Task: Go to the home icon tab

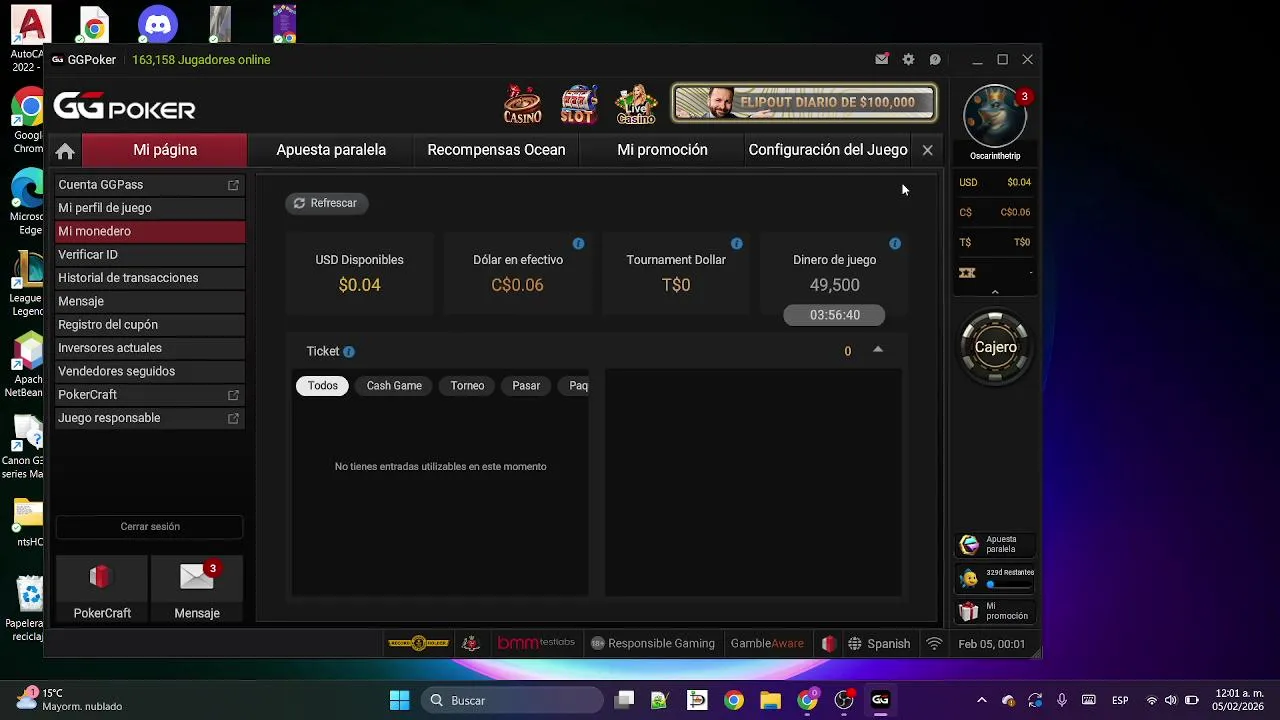Action: [65, 151]
